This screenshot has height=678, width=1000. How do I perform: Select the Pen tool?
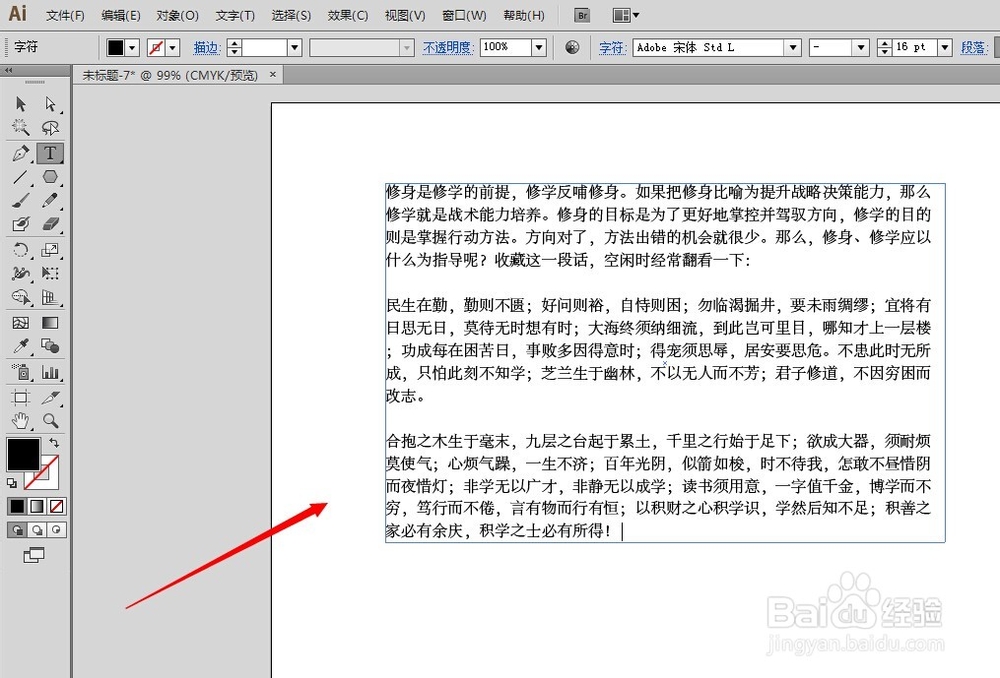tap(20, 153)
